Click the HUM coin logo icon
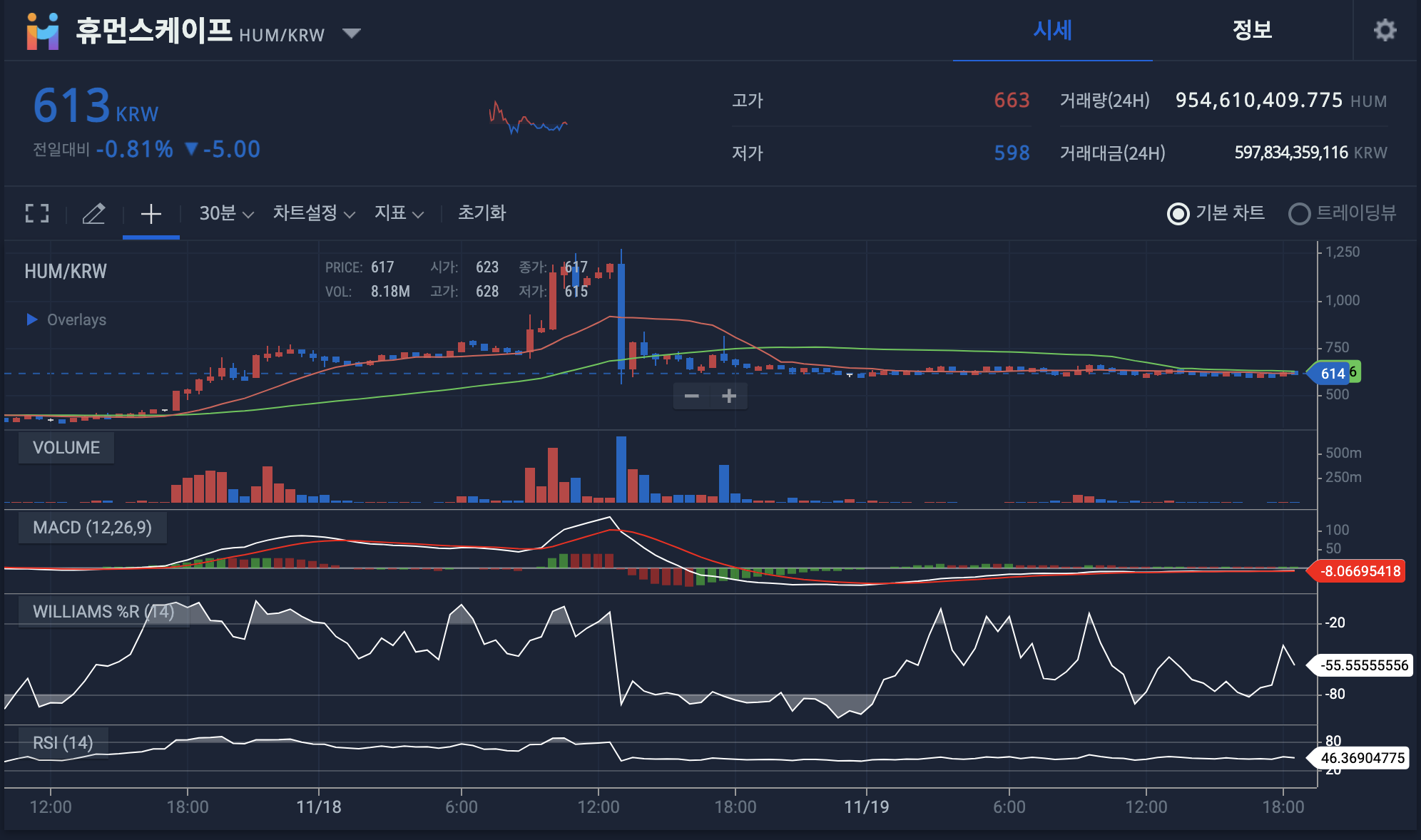1421x840 pixels. (43, 31)
